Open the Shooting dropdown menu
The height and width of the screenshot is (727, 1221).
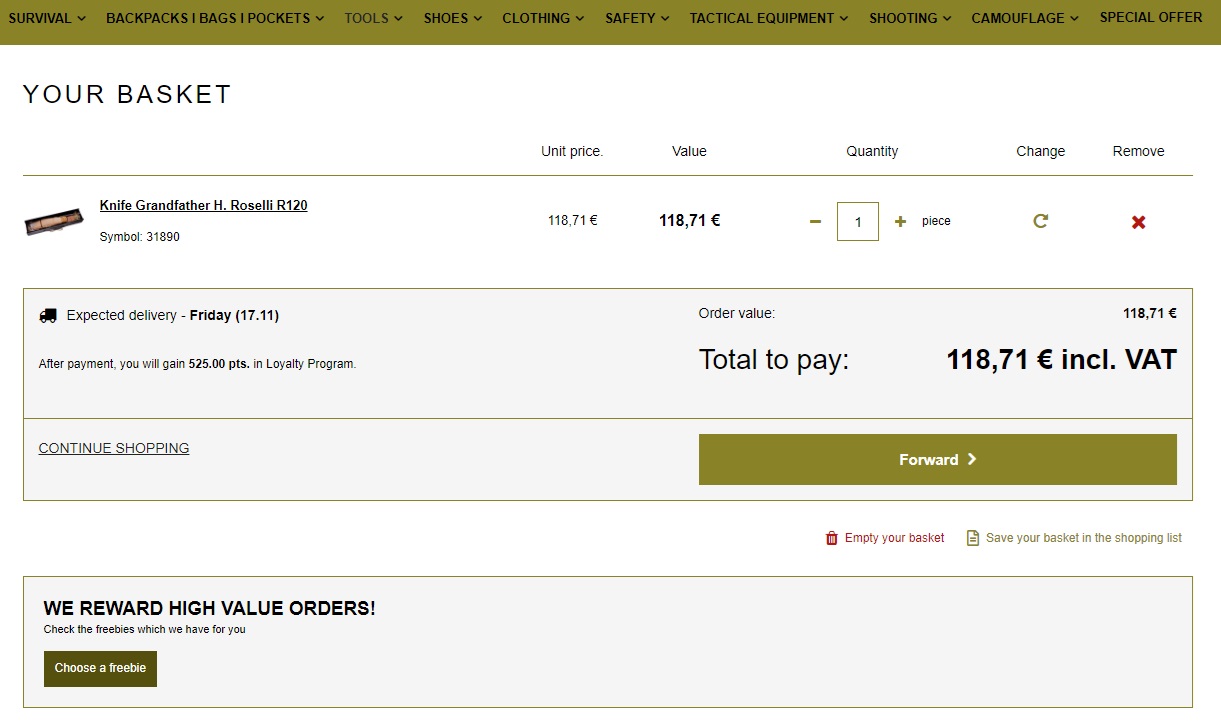(911, 18)
